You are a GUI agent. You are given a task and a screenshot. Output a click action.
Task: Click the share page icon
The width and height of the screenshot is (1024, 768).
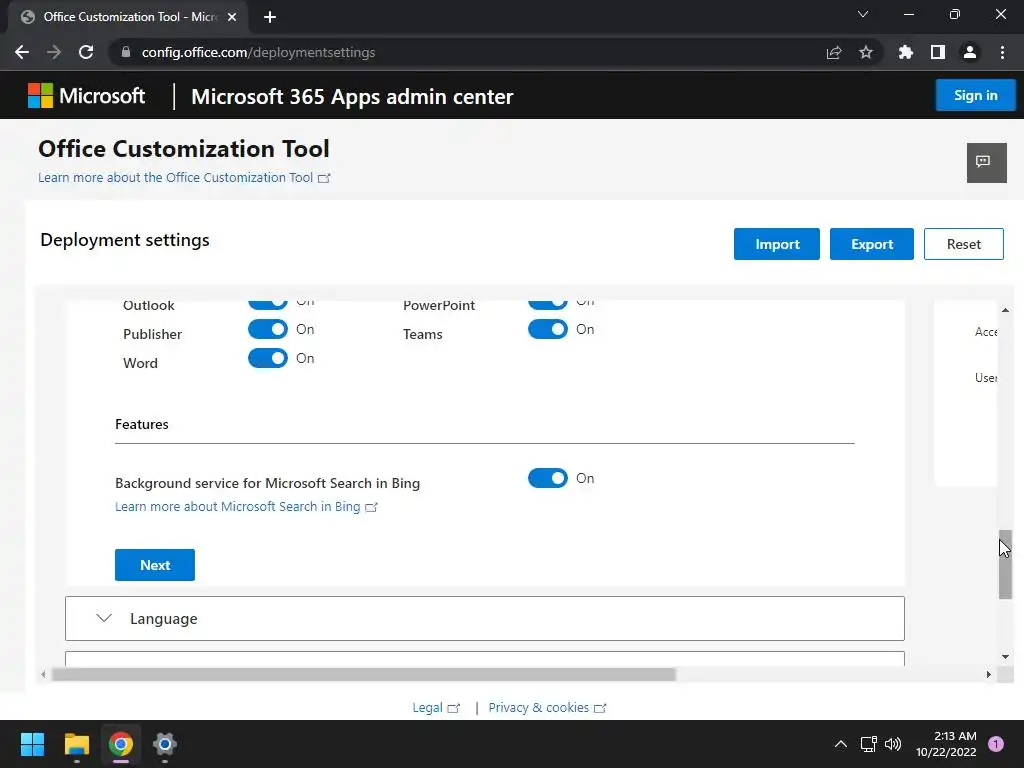834,53
